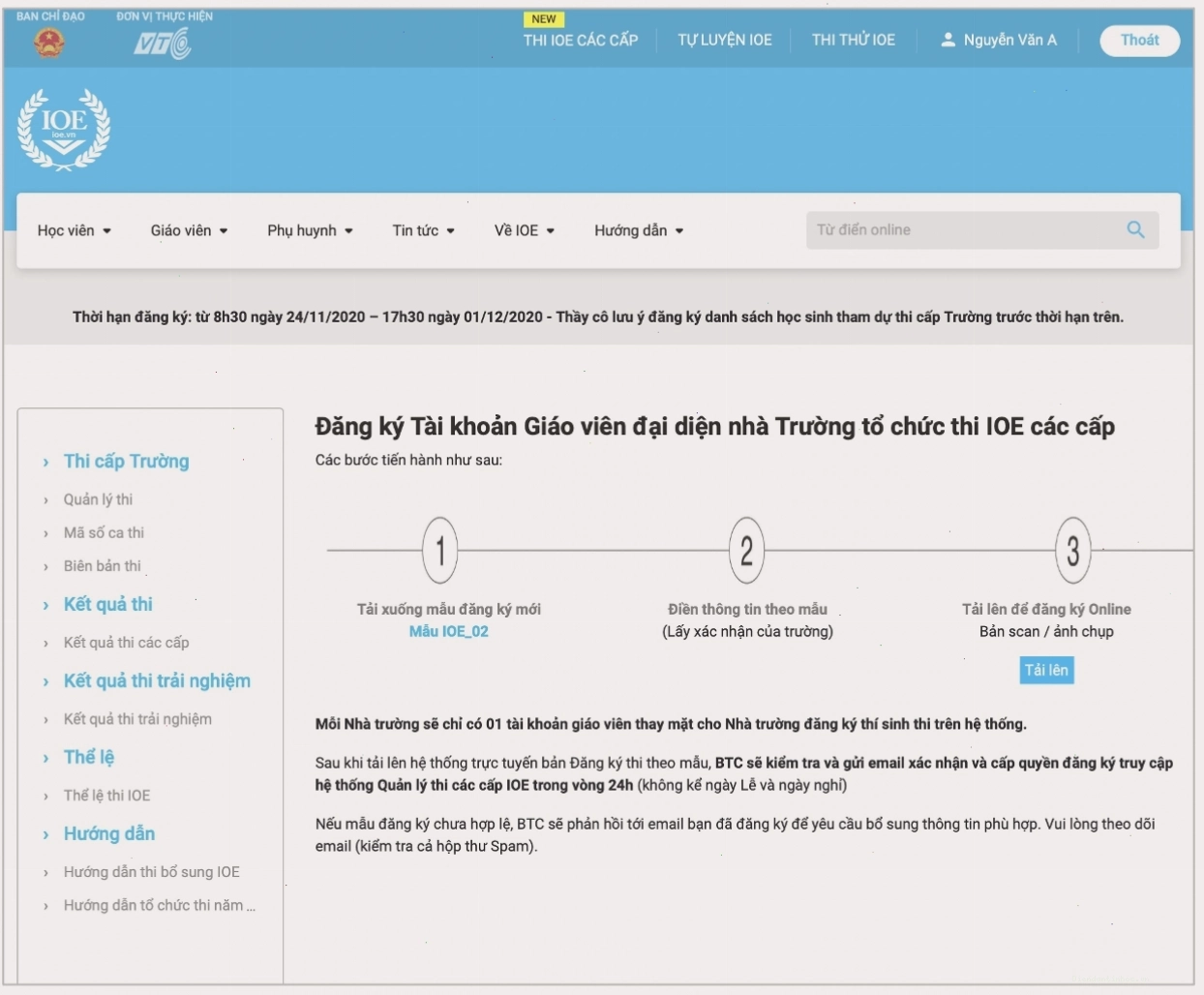Open the Giáo viên dropdown

190,230
